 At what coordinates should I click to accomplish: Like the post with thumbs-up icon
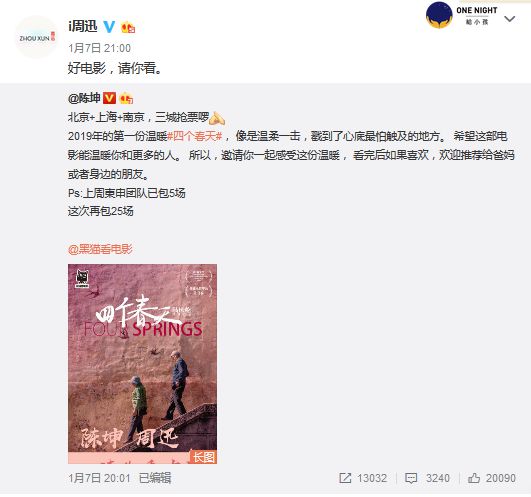pos(474,478)
